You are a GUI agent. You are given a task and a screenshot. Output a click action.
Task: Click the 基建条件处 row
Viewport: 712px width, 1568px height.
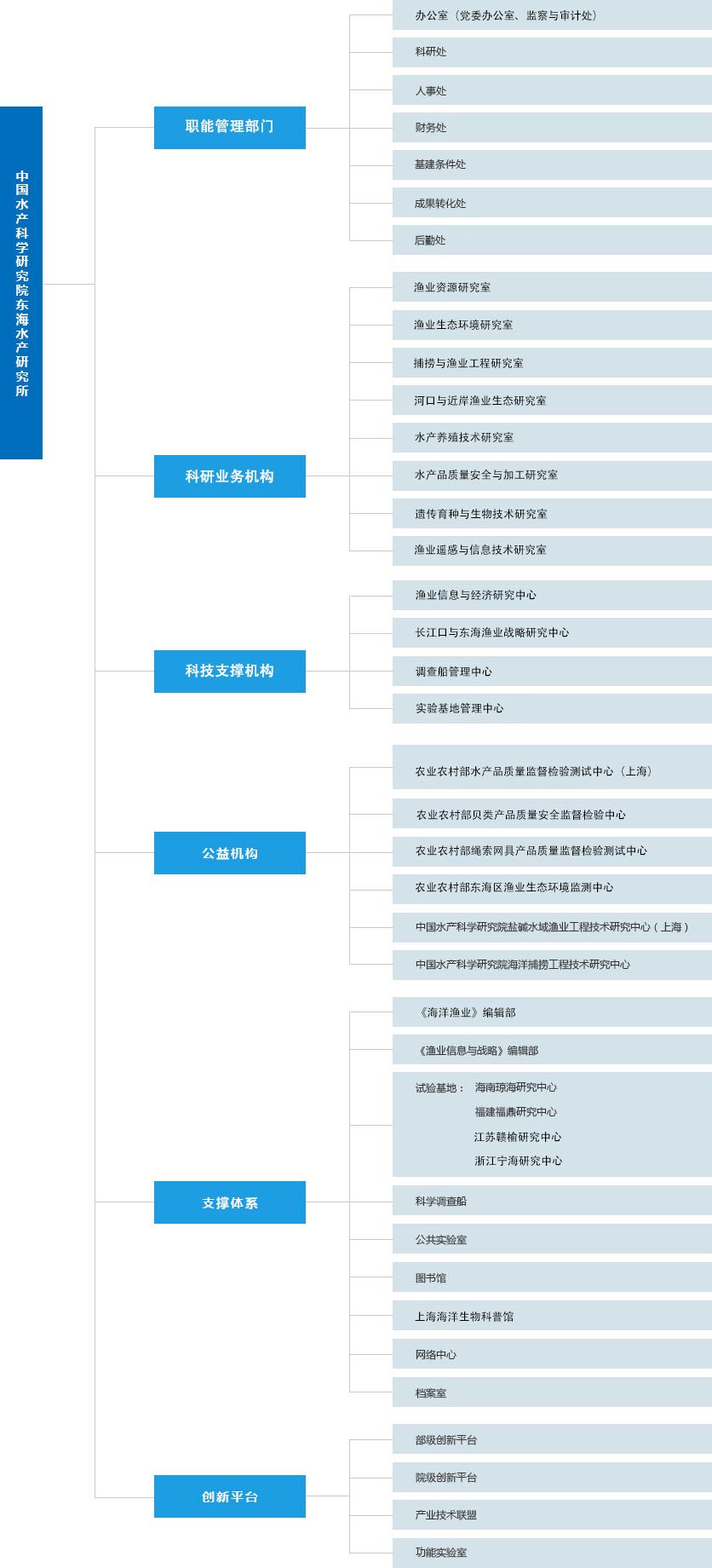pos(552,165)
